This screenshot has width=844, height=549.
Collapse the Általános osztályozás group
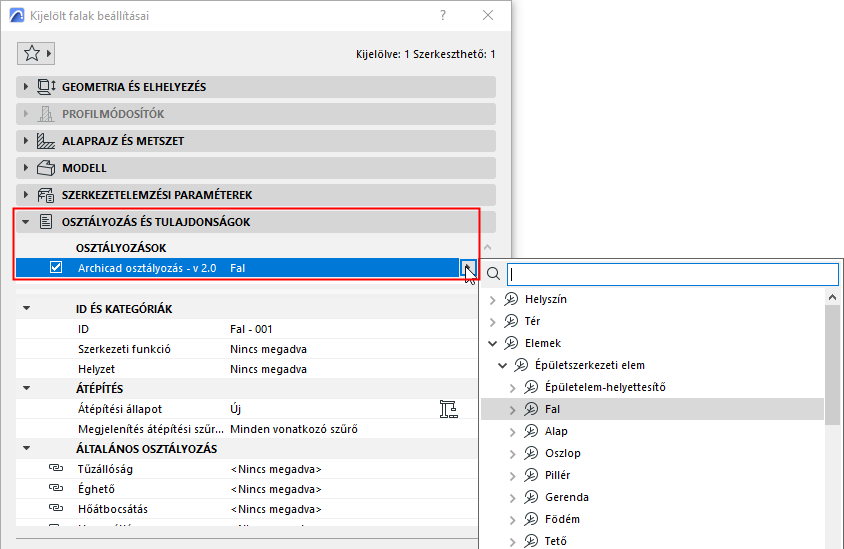coord(26,448)
